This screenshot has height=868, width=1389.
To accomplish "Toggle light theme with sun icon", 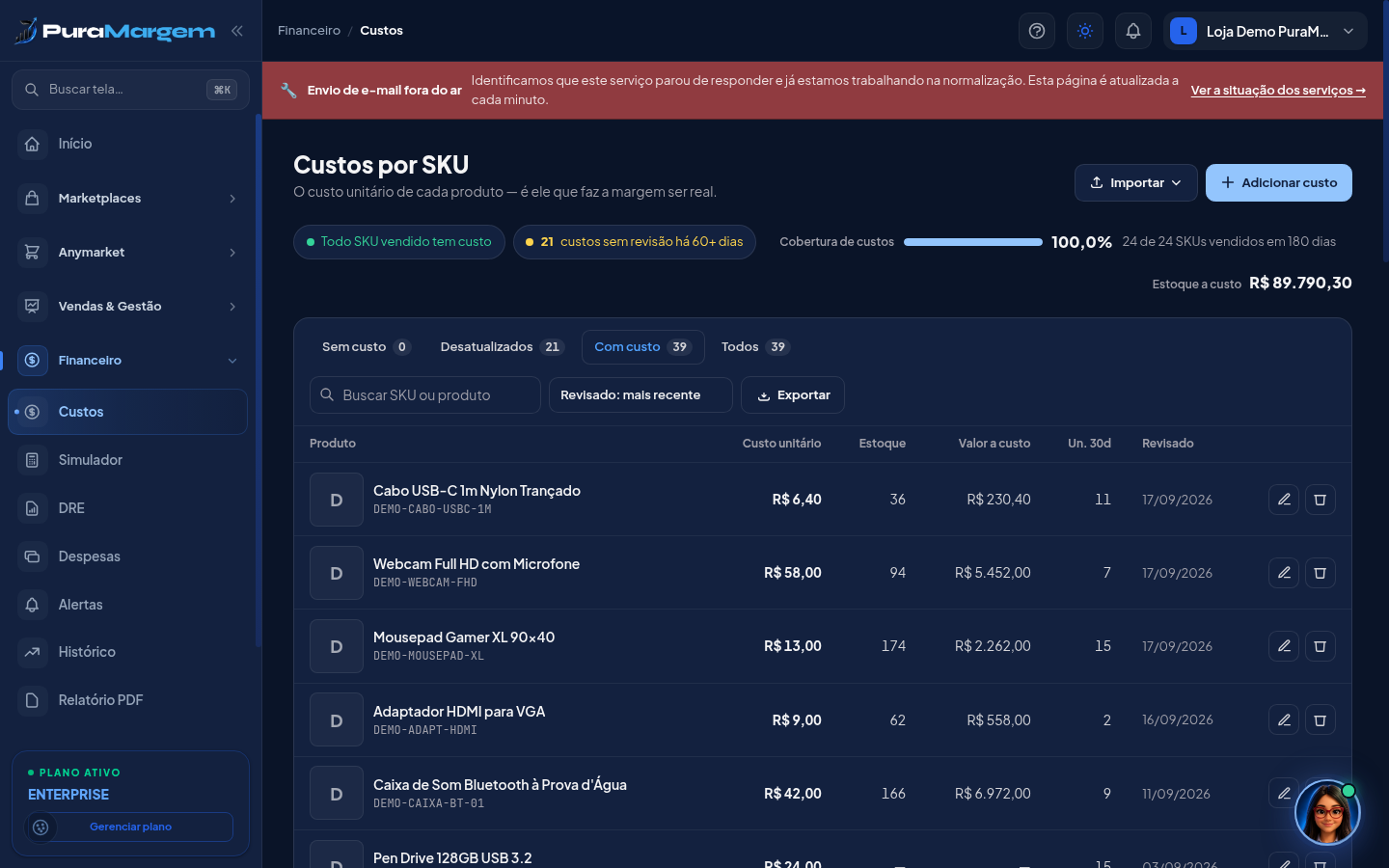I will [1085, 31].
